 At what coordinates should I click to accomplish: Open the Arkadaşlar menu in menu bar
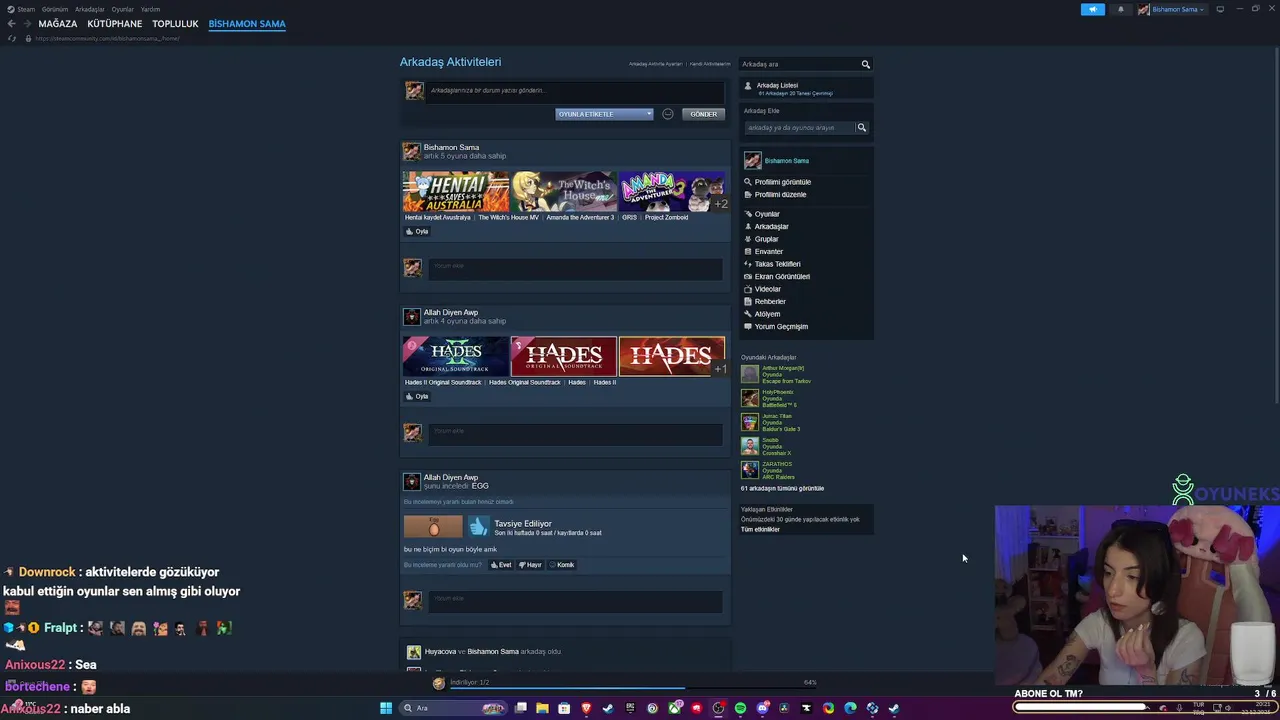pos(90,9)
